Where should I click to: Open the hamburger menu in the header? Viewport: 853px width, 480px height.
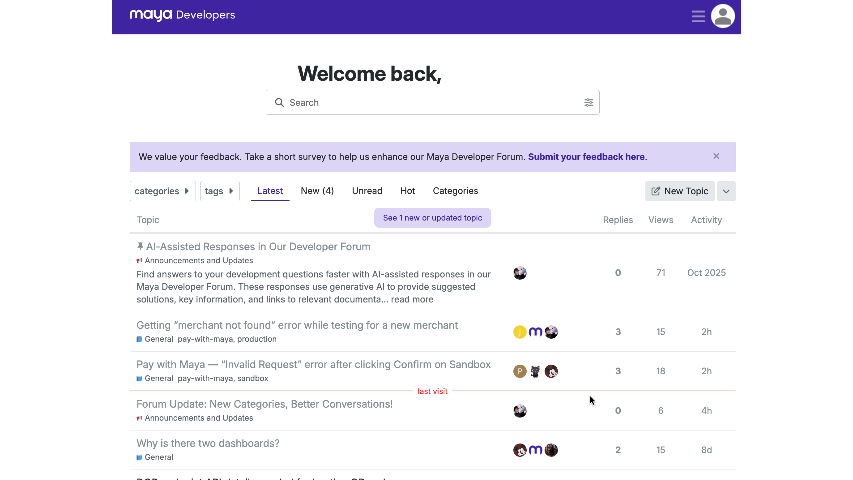coord(698,16)
